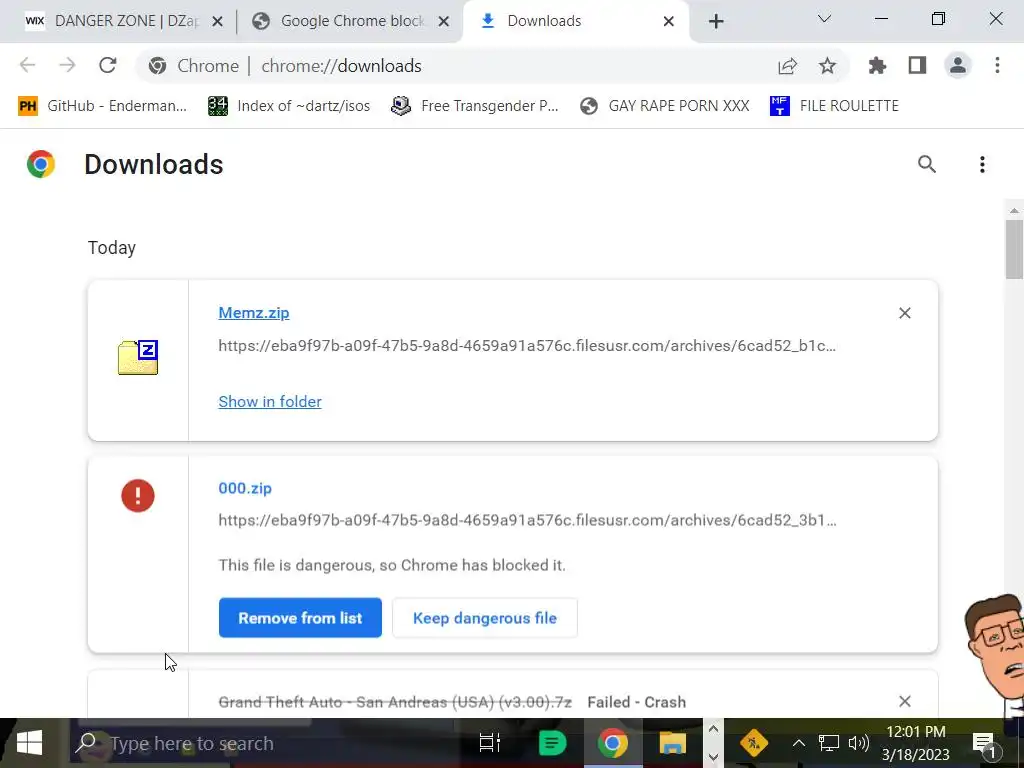
Task: Expand the tab search dropdown arrow
Action: click(824, 19)
